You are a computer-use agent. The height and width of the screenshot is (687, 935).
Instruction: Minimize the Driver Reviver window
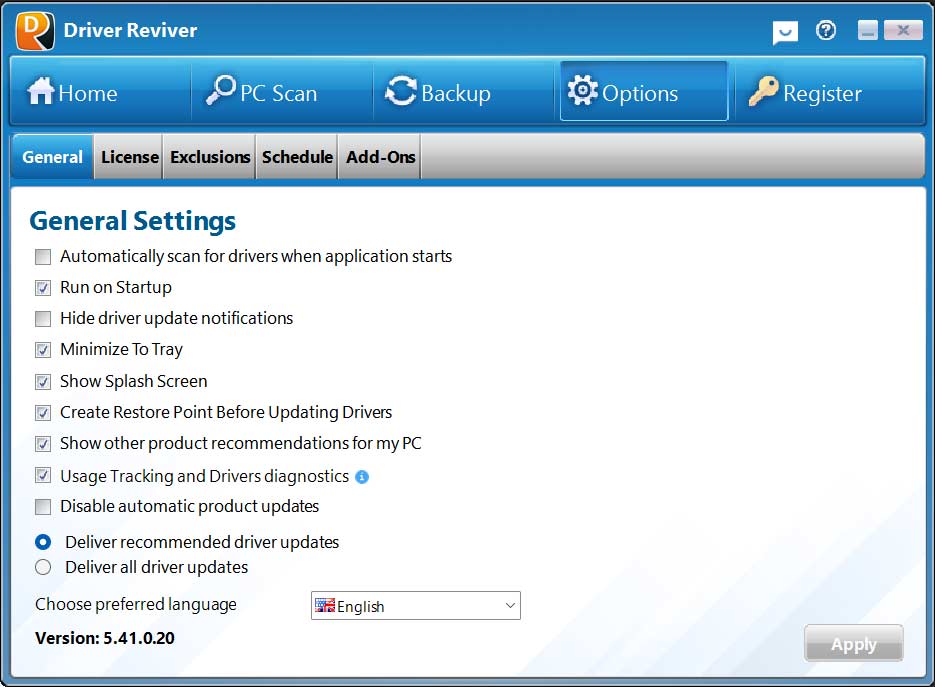[x=868, y=30]
